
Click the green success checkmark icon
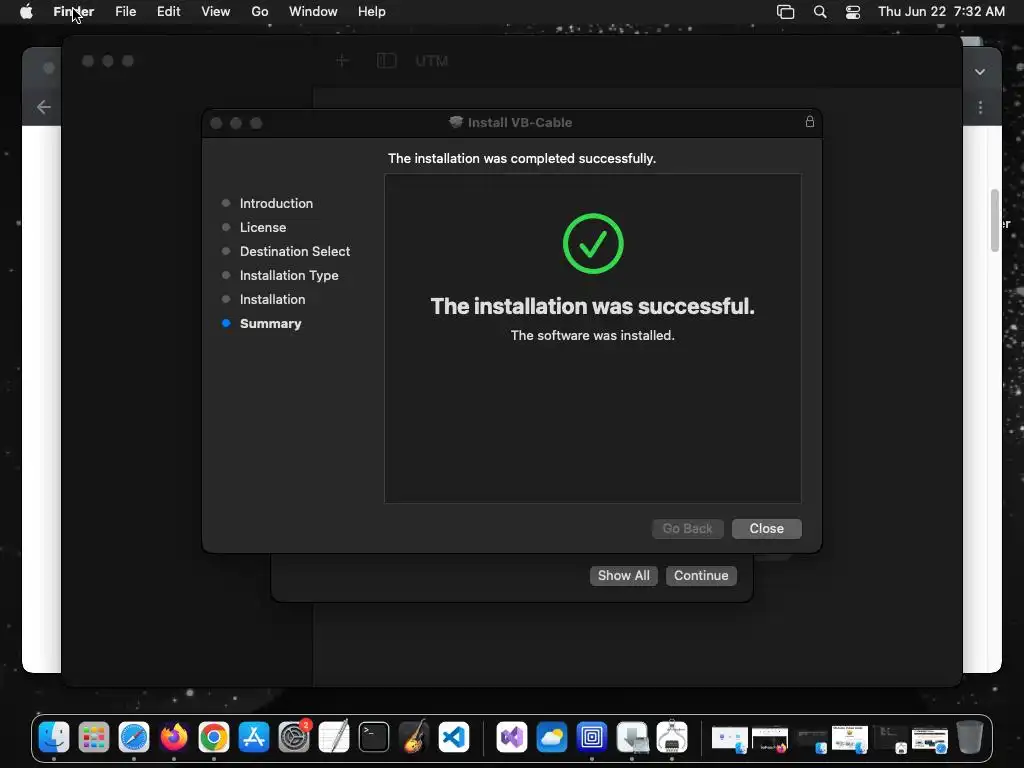(x=593, y=244)
